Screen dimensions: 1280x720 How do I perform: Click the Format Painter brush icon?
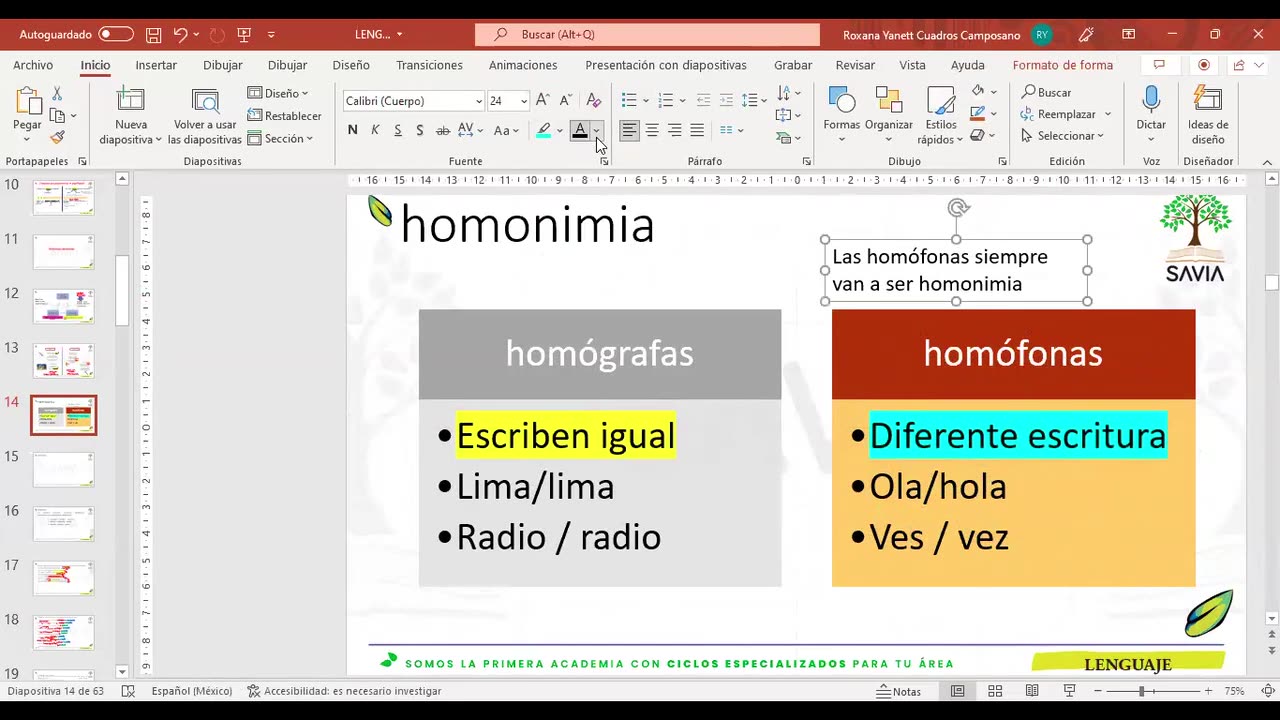[57, 137]
